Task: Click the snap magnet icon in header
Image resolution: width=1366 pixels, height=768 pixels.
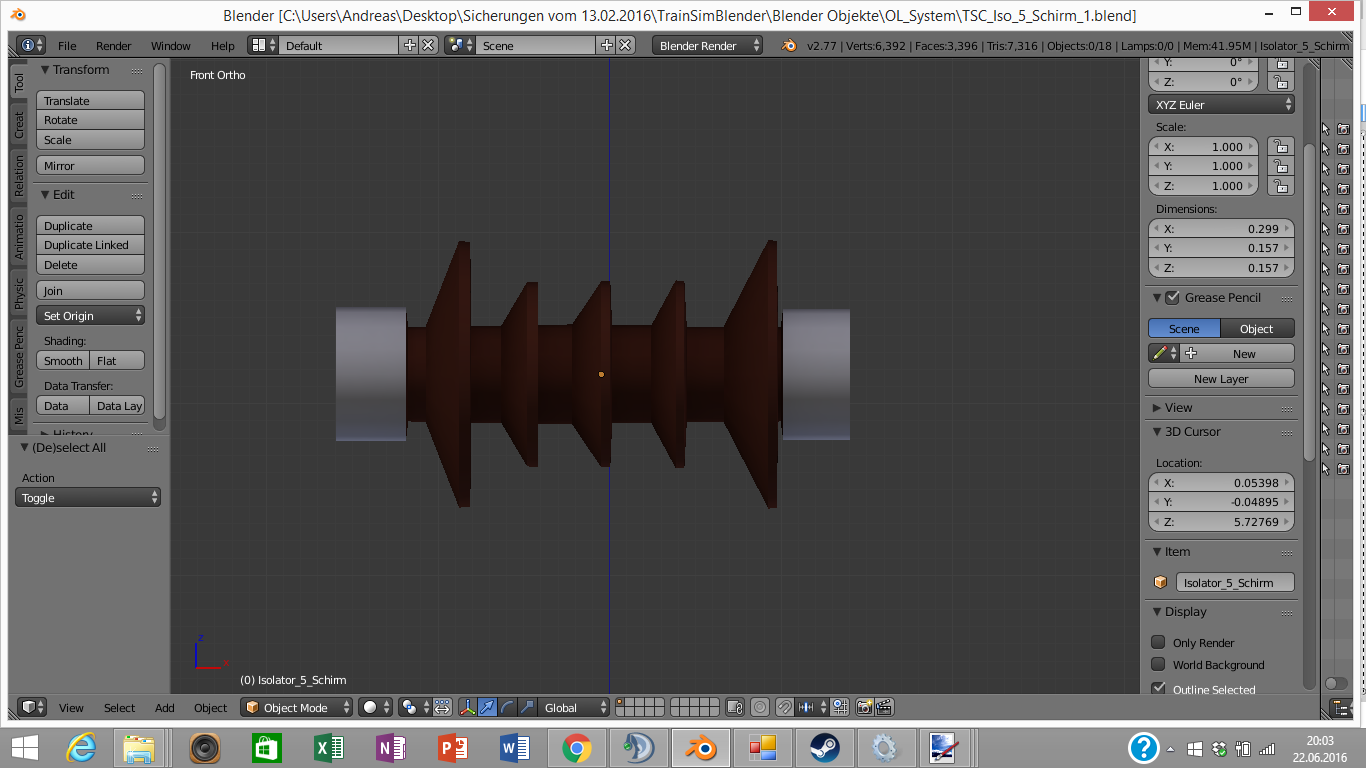Action: click(x=785, y=707)
